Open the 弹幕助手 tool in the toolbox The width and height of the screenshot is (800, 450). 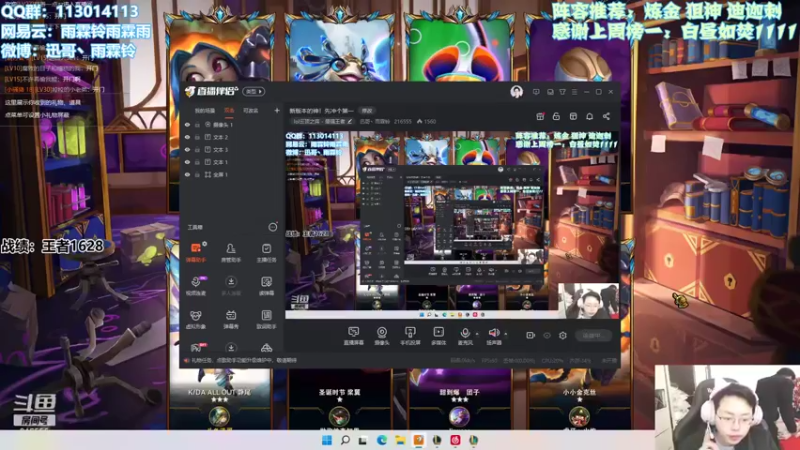196,252
